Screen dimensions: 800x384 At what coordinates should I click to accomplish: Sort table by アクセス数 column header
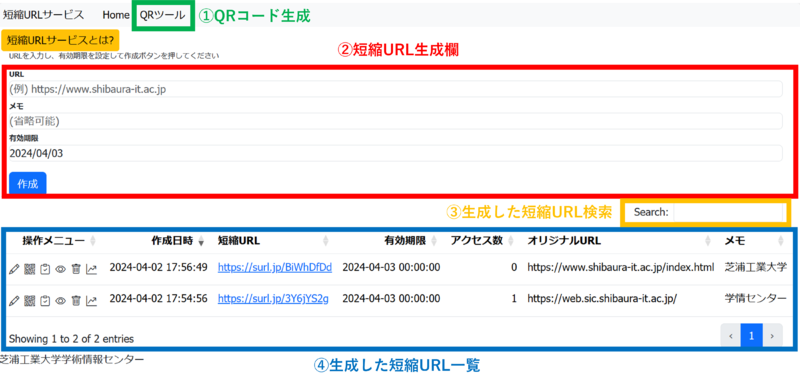pos(477,241)
